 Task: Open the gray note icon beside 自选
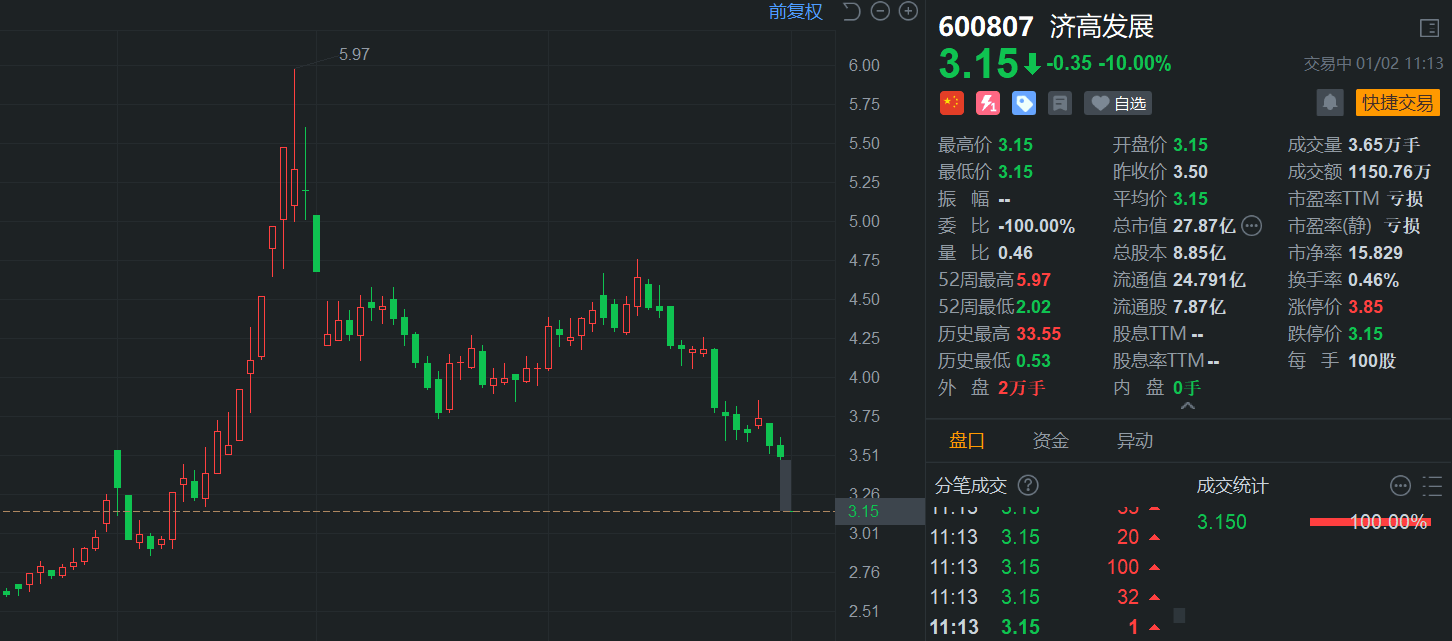[x=1059, y=103]
